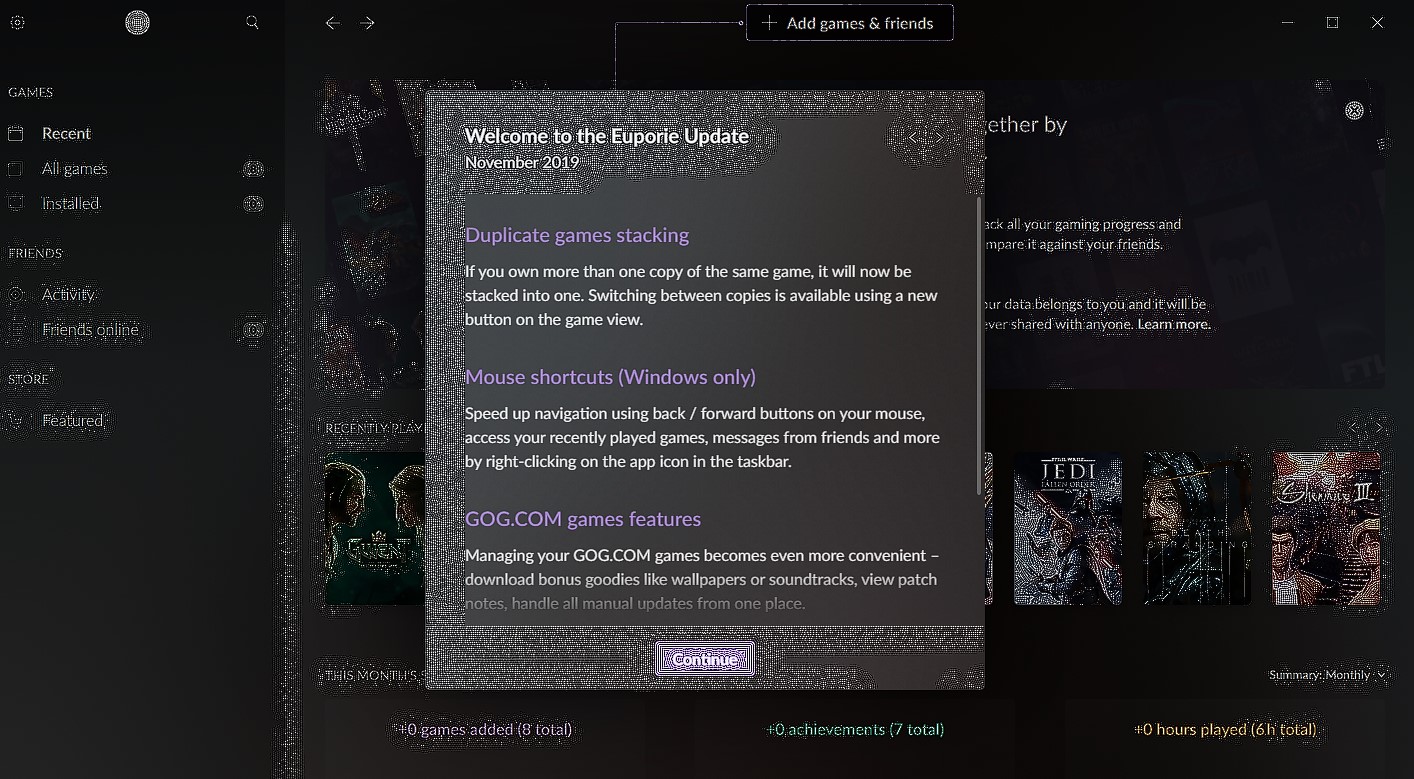1414x779 pixels.
Task: Open the profile avatar menu
Action: tap(137, 22)
